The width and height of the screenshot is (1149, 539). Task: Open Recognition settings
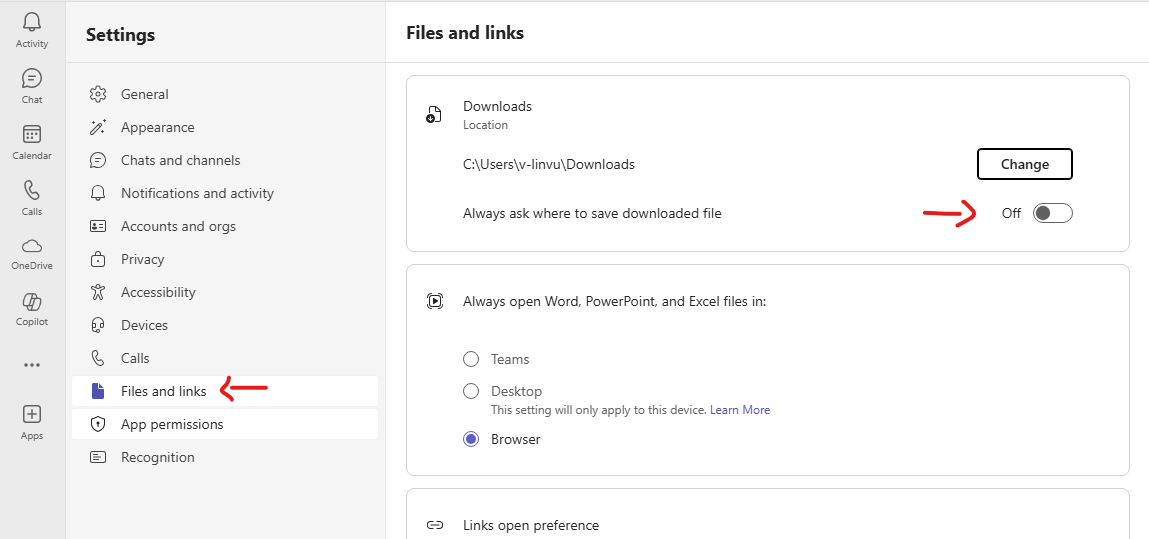click(157, 457)
